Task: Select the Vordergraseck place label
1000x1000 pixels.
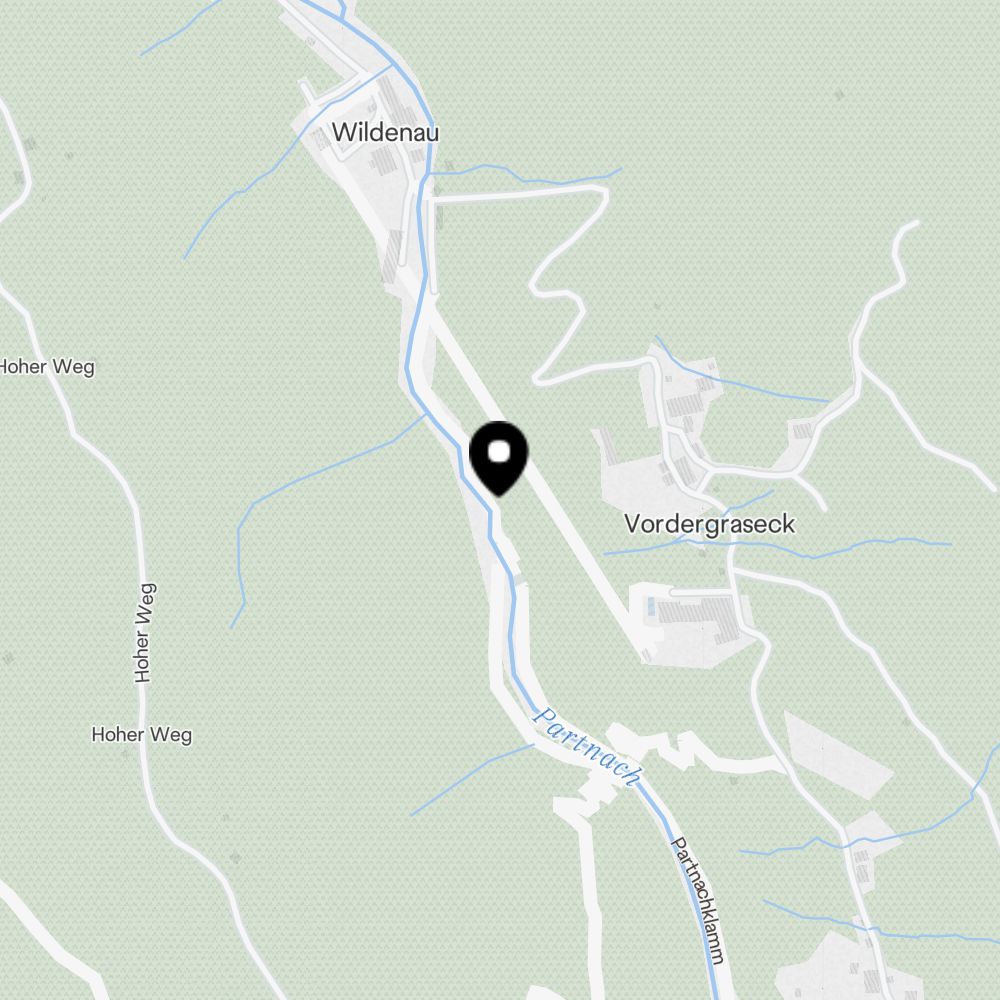Action: tap(709, 524)
